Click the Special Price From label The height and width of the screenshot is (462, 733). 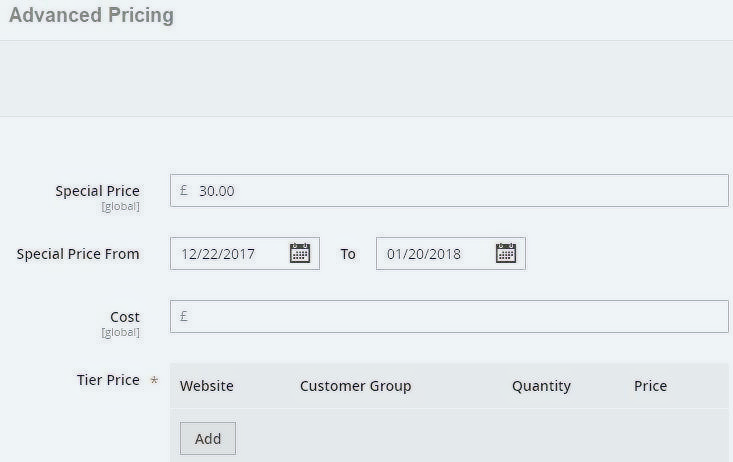78,254
